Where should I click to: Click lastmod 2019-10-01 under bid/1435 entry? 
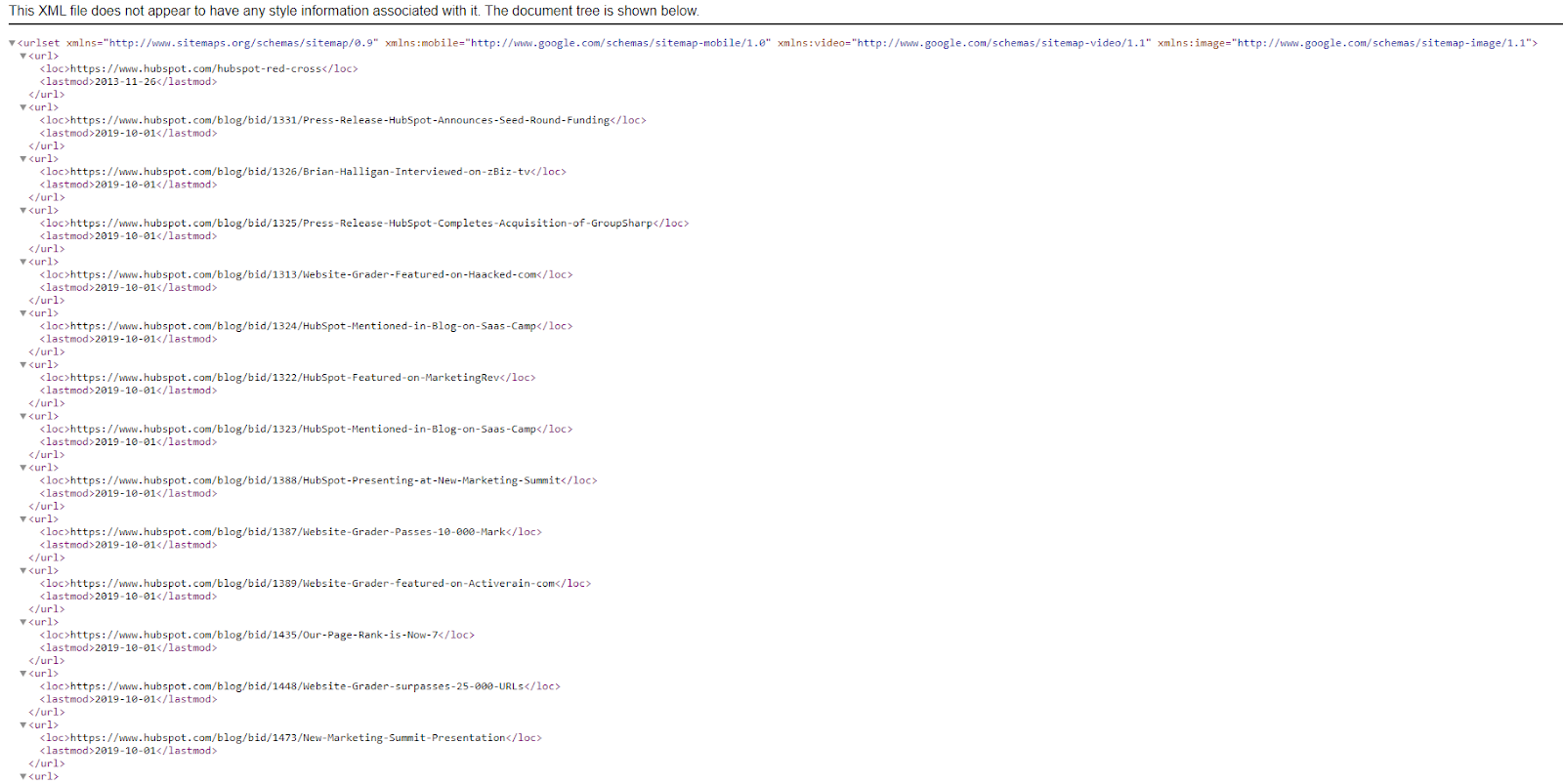coord(125,648)
